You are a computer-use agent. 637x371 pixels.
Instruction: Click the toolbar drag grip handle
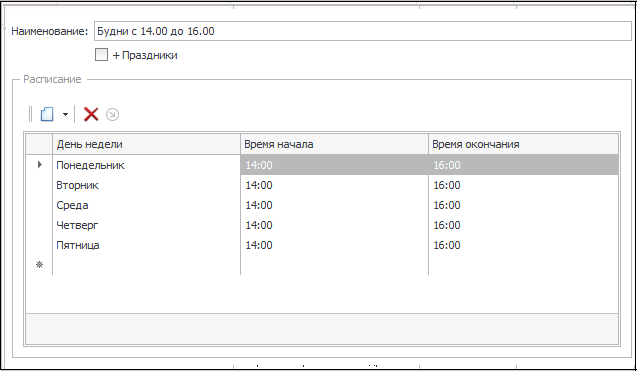(x=30, y=114)
